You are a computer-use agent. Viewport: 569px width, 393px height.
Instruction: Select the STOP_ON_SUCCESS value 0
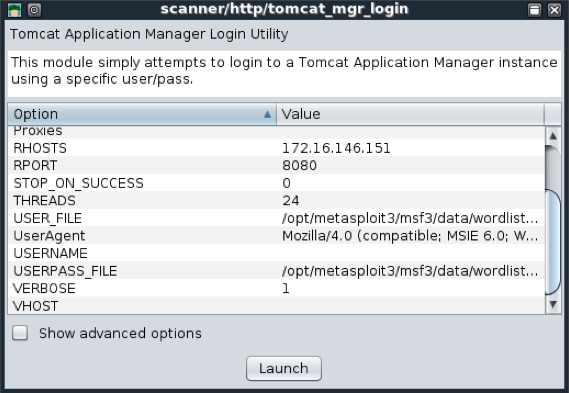(x=286, y=183)
